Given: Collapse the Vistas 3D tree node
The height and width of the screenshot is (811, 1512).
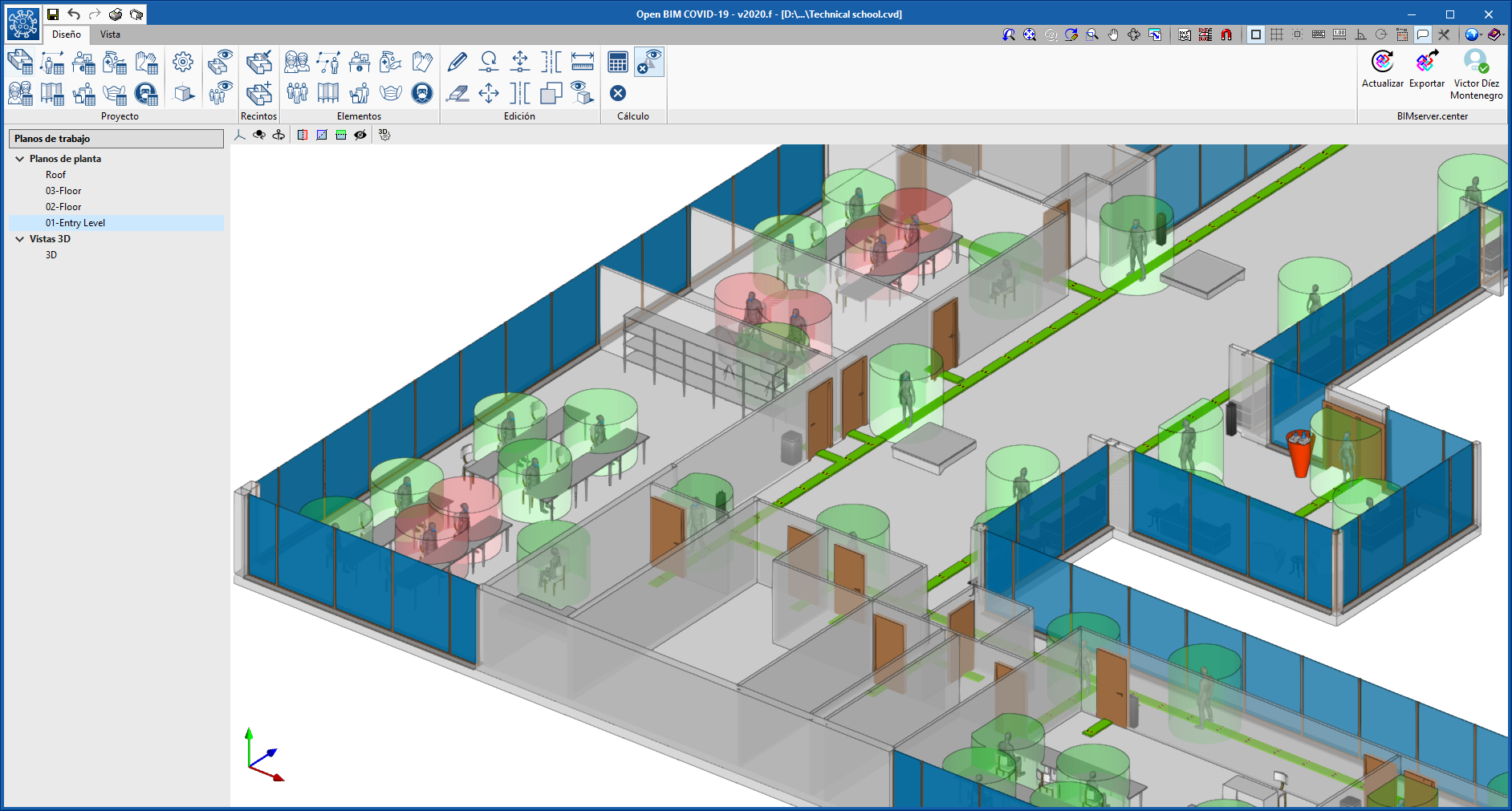Looking at the screenshot, I should [19, 238].
